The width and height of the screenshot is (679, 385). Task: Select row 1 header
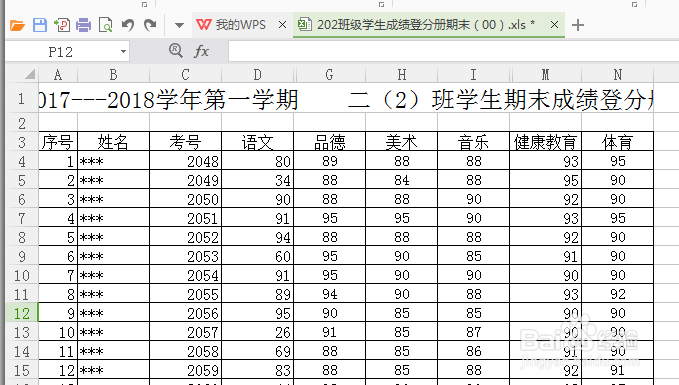22,98
